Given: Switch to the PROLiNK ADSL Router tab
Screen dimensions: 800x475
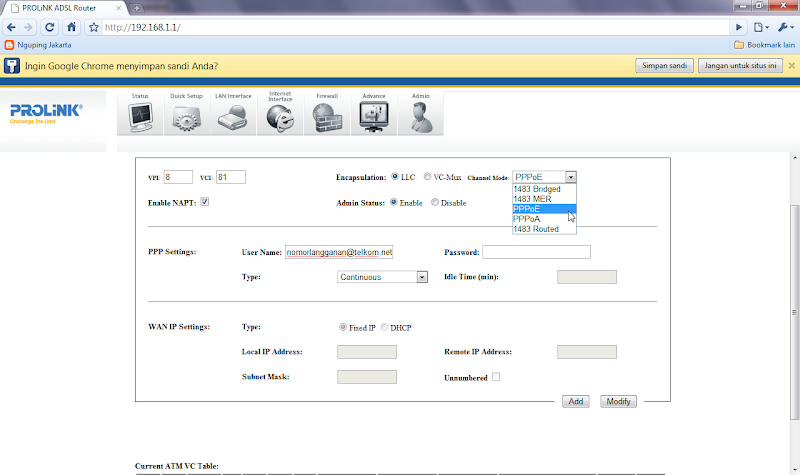Looking at the screenshot, I should point(62,8).
